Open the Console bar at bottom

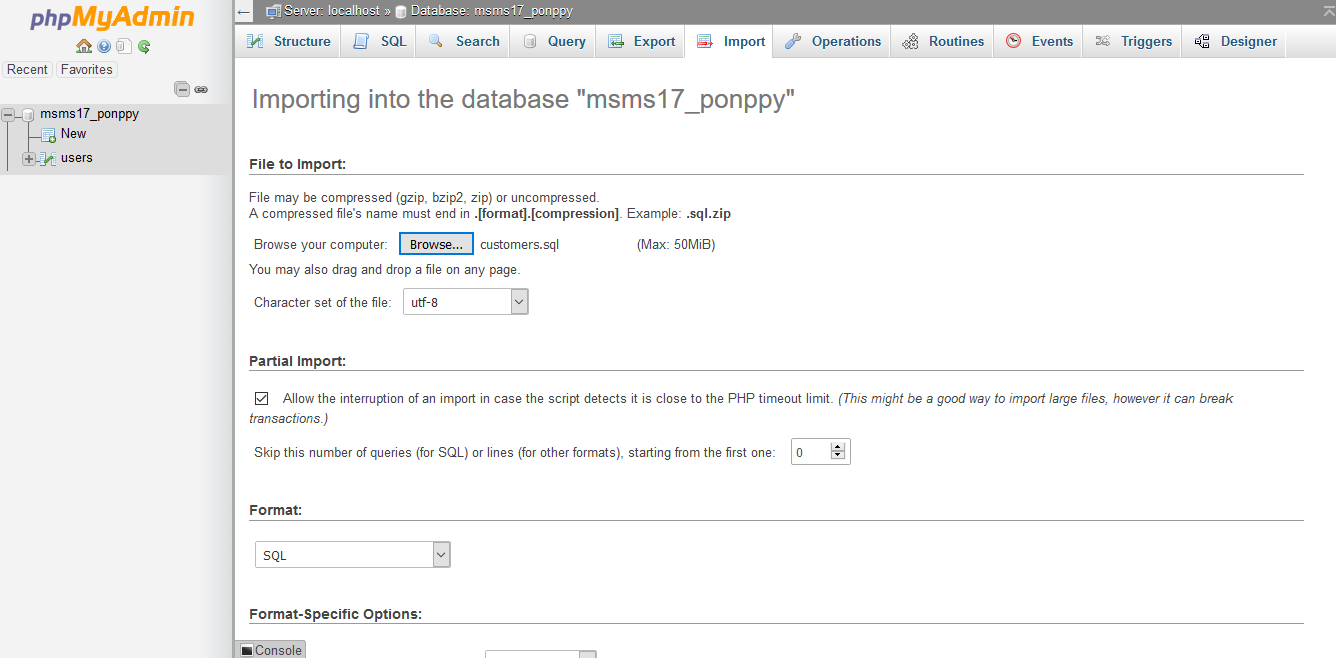(x=271, y=650)
